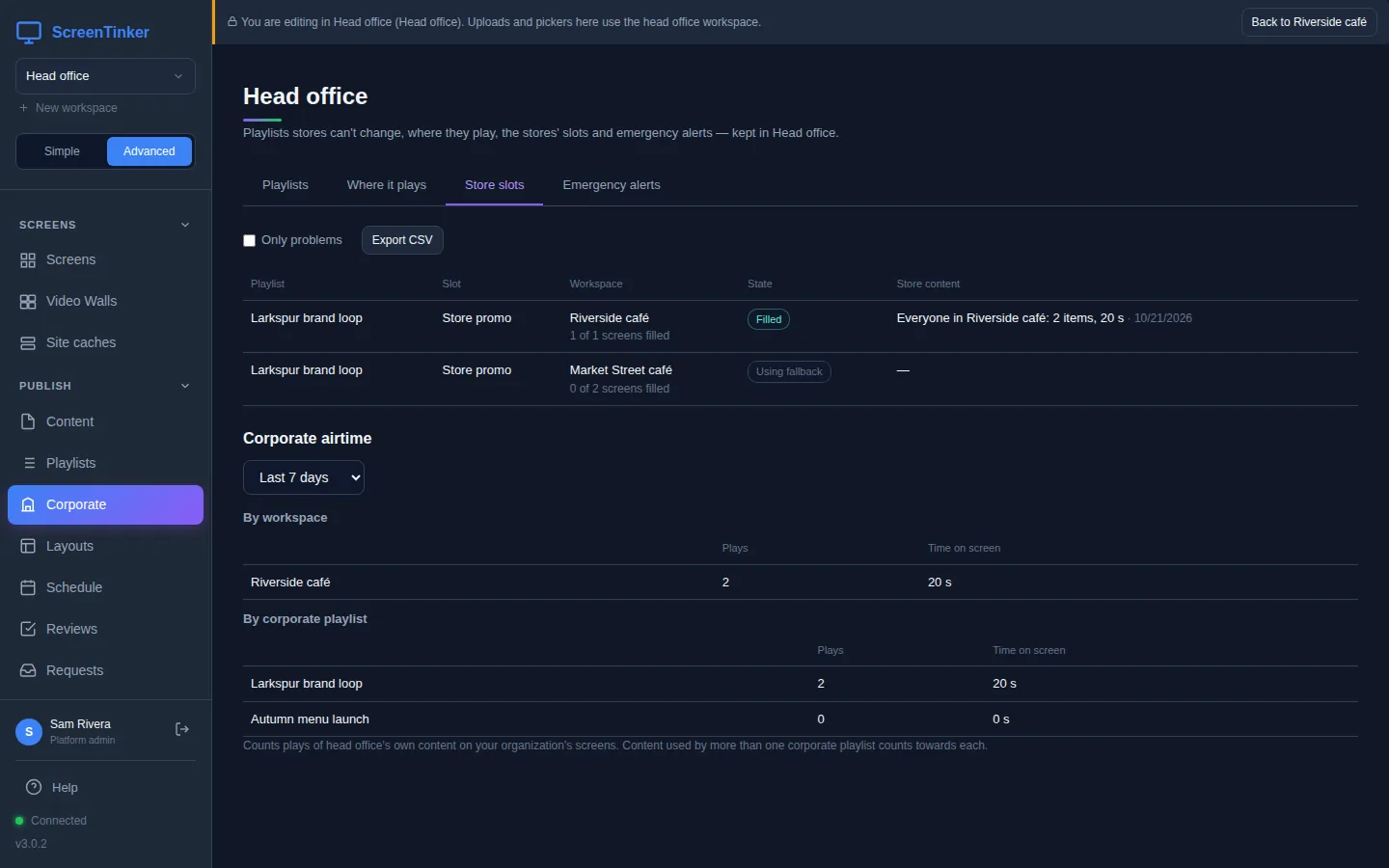This screenshot has width=1389, height=868.
Task: Collapse the PUBLISH sidebar section
Action: pos(185,386)
